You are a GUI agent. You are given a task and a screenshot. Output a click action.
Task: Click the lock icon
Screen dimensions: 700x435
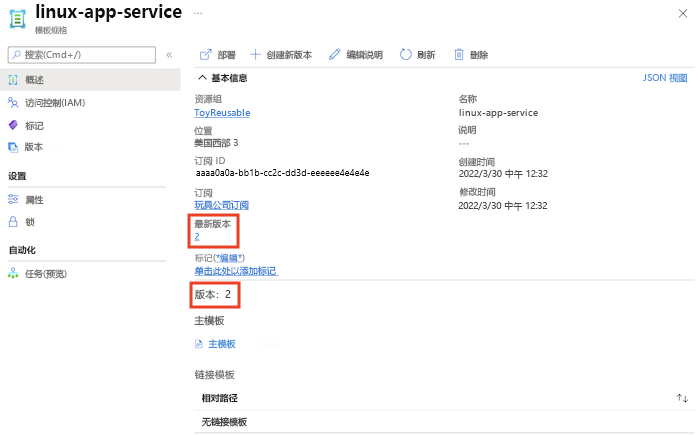coord(13,222)
